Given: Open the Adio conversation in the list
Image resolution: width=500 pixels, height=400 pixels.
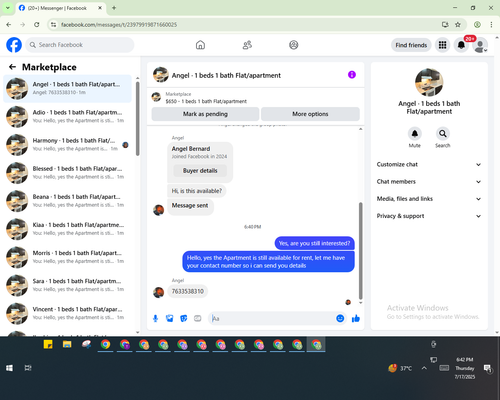Looking at the screenshot, I should click(x=67, y=117).
